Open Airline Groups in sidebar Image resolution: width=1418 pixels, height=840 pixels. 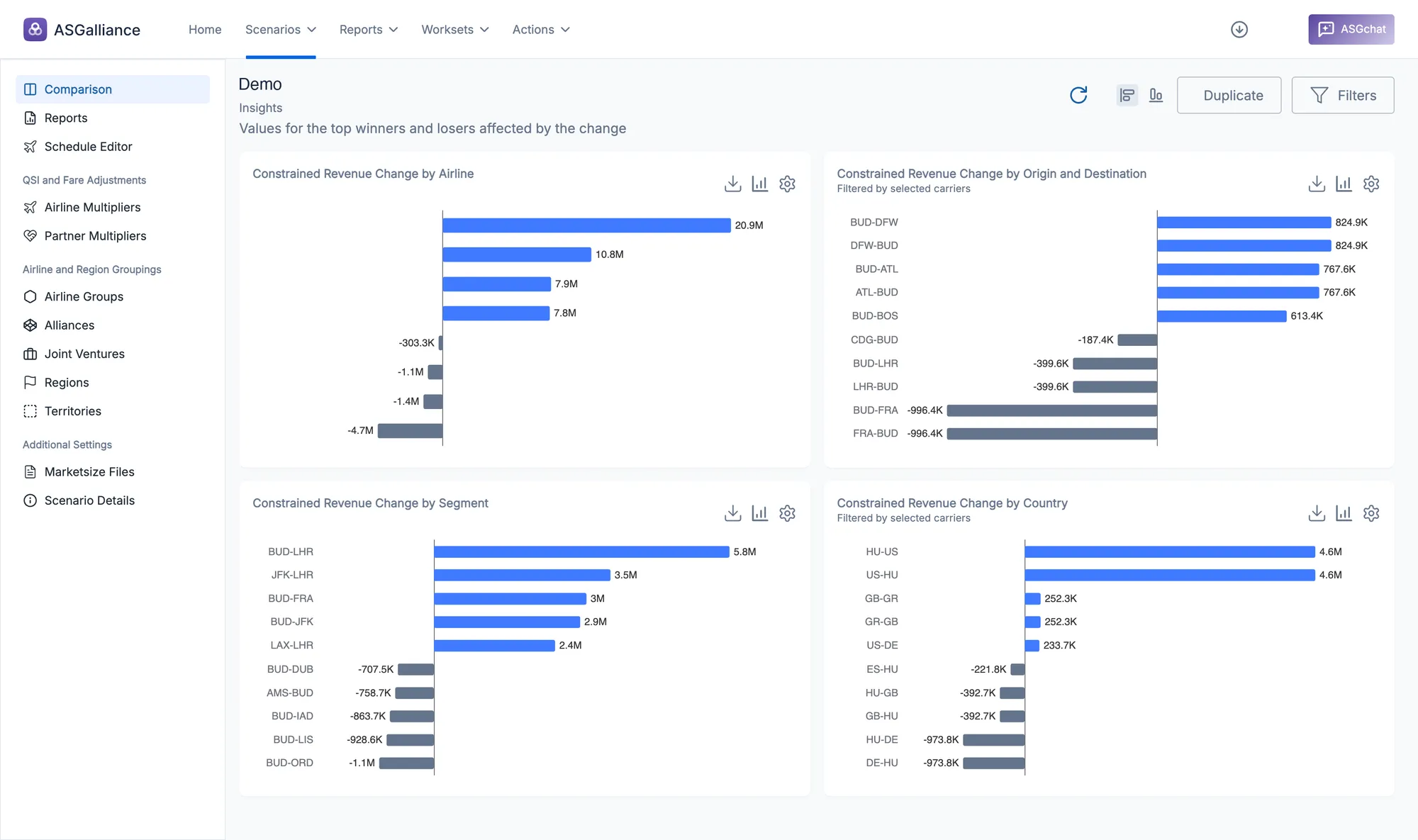[113, 296]
